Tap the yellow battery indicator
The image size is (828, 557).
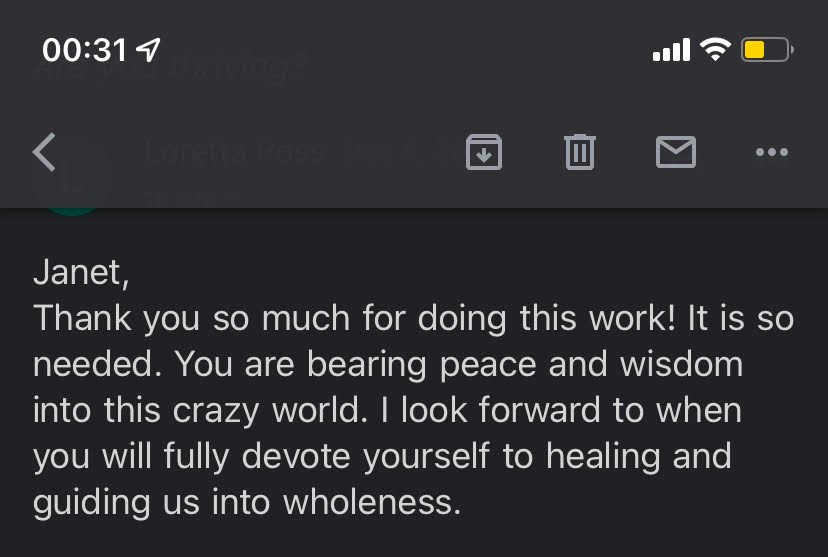(x=767, y=50)
